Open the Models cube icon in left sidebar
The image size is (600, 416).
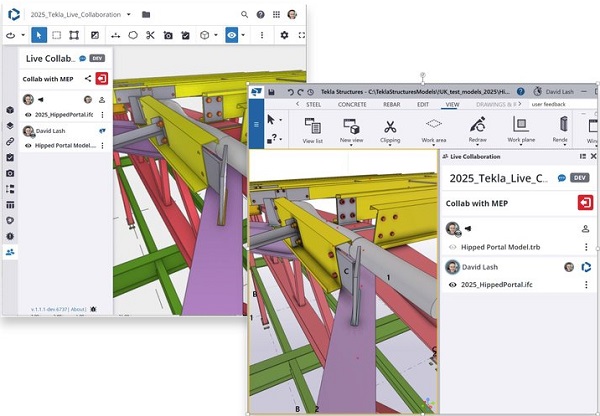[10, 110]
